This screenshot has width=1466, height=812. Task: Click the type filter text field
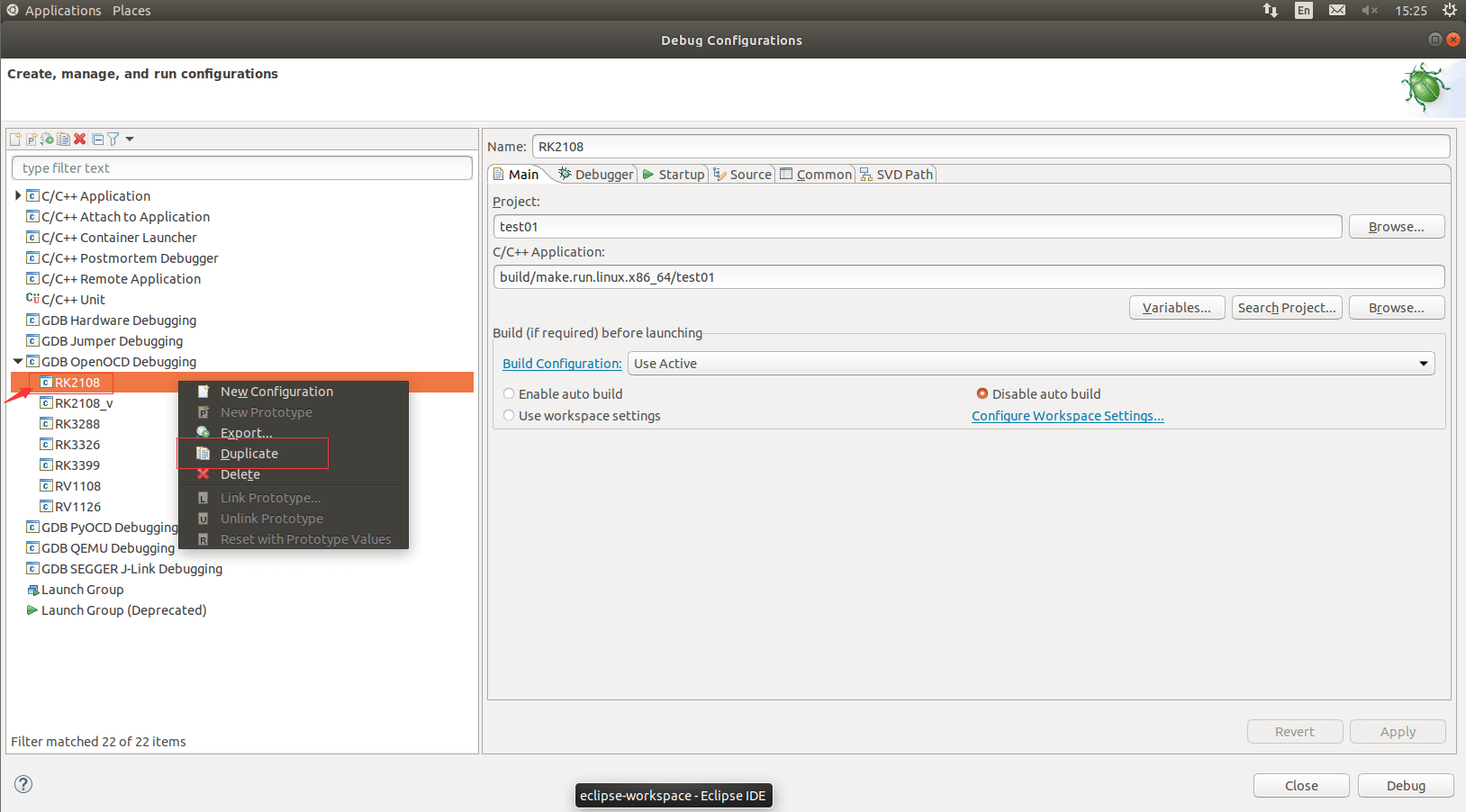(242, 168)
